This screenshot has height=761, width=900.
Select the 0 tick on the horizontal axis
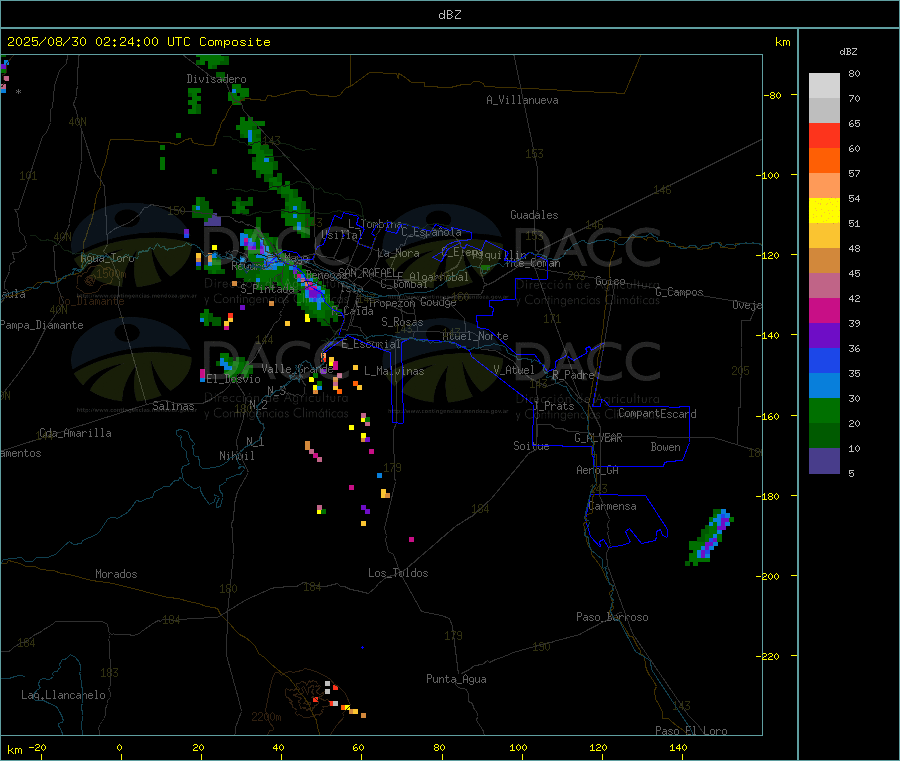119,747
